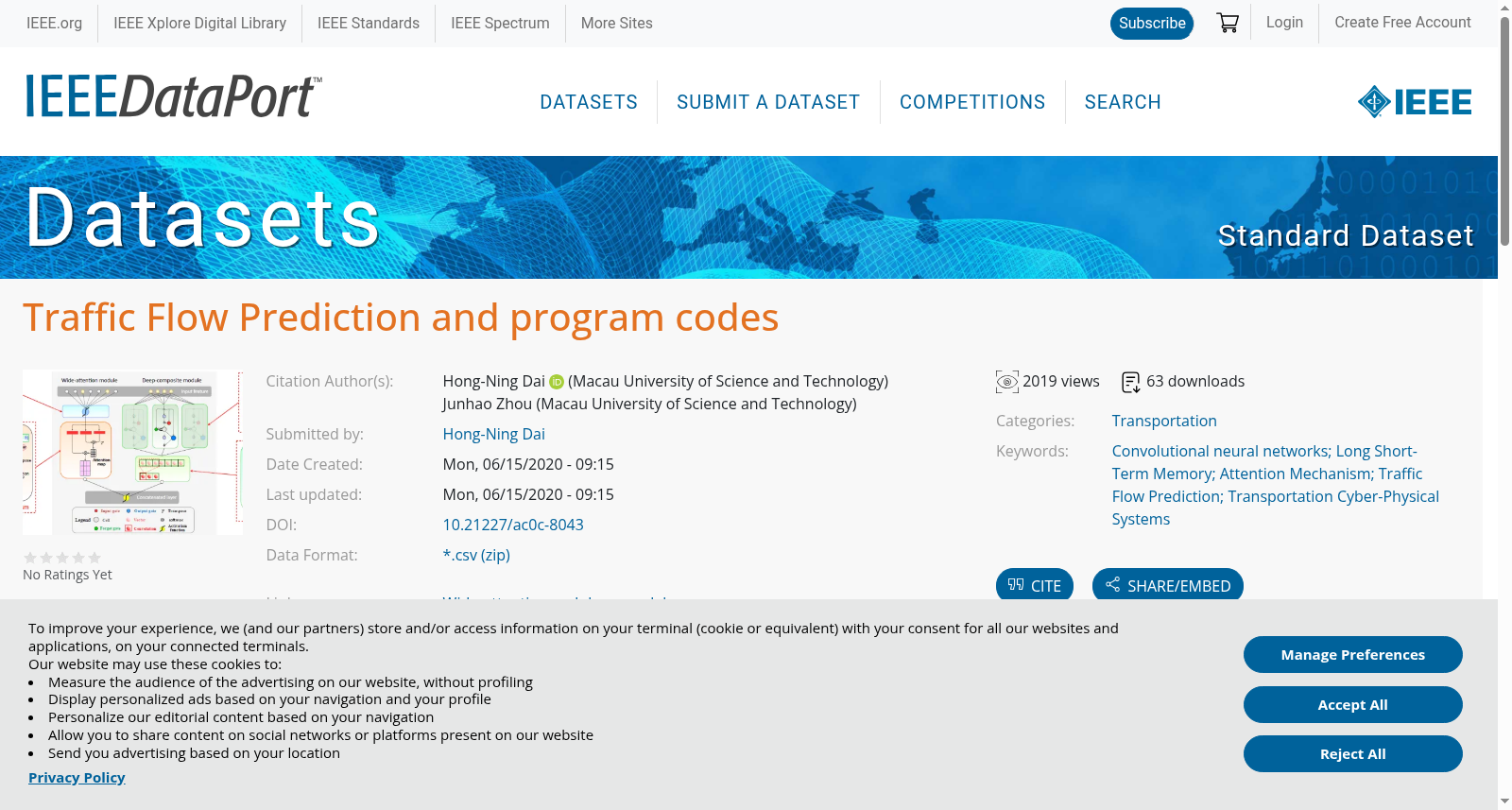Viewport: 1512px width, 810px height.
Task: Open SUBMIT A DATASET page
Action: (x=768, y=102)
